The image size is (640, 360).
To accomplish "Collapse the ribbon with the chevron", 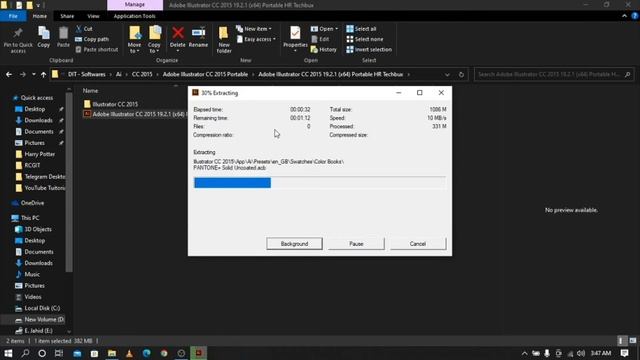I will tap(624, 16).
